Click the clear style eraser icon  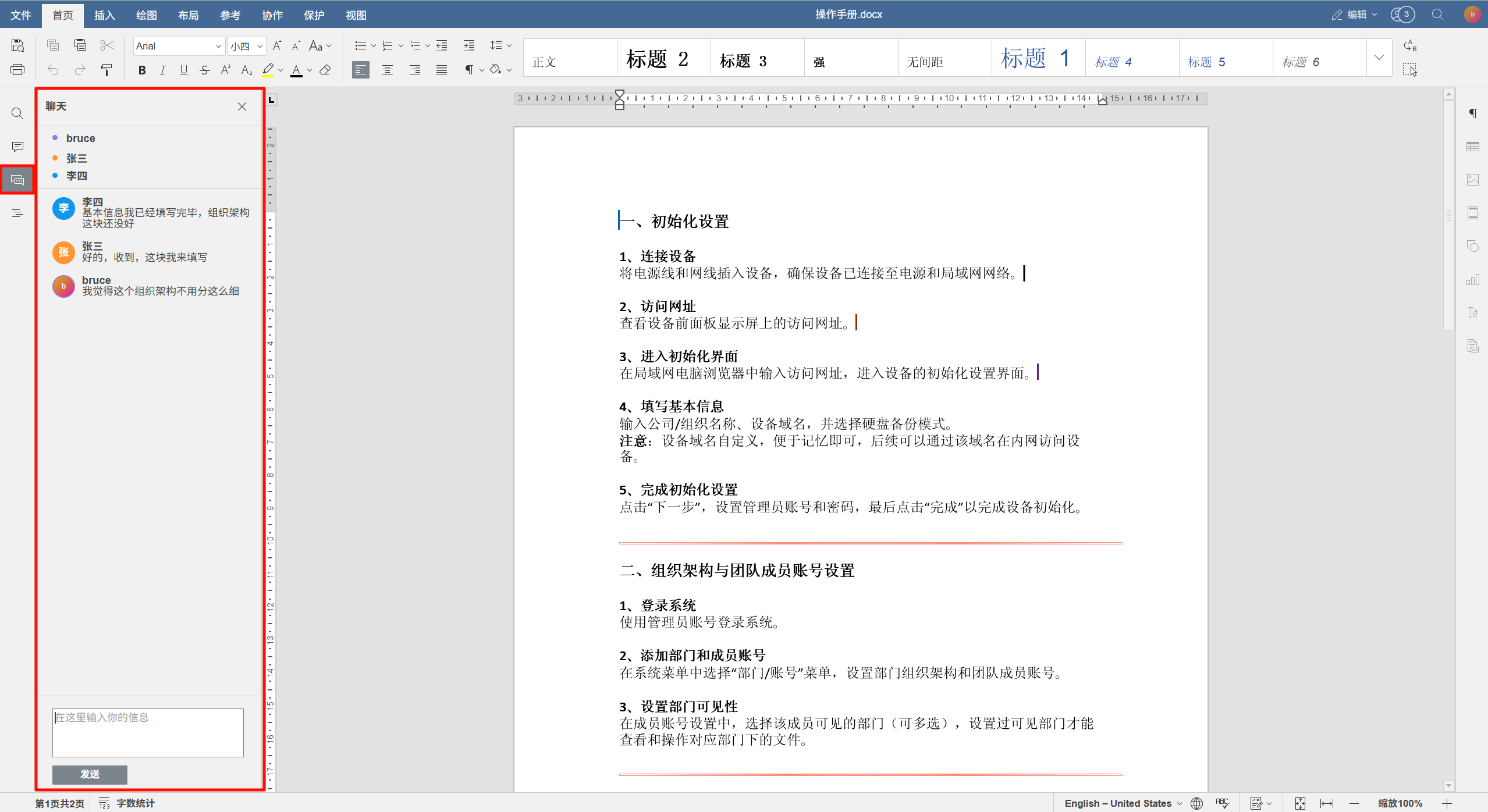(x=325, y=70)
